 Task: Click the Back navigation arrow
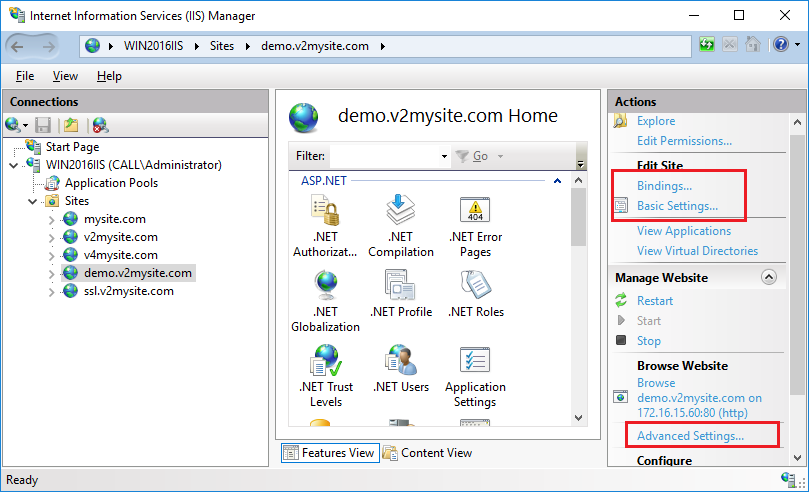pos(17,47)
